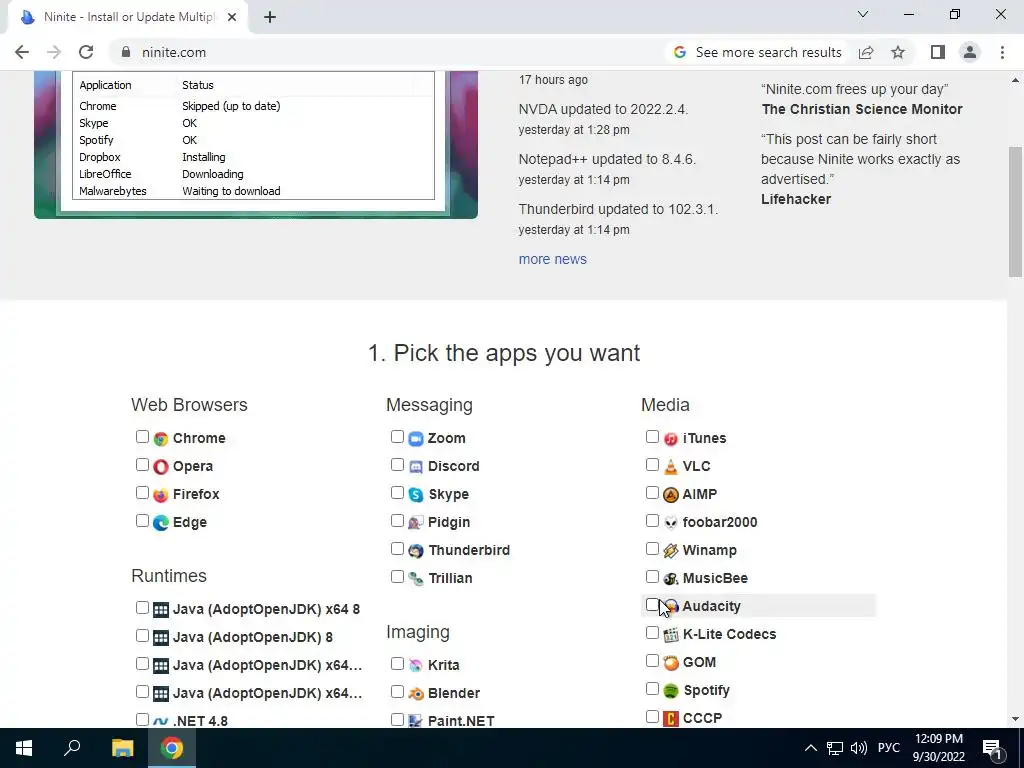Viewport: 1024px width, 768px height.
Task: Tick the Java (AdoptOpenJDK) 8 checkbox
Action: click(142, 635)
